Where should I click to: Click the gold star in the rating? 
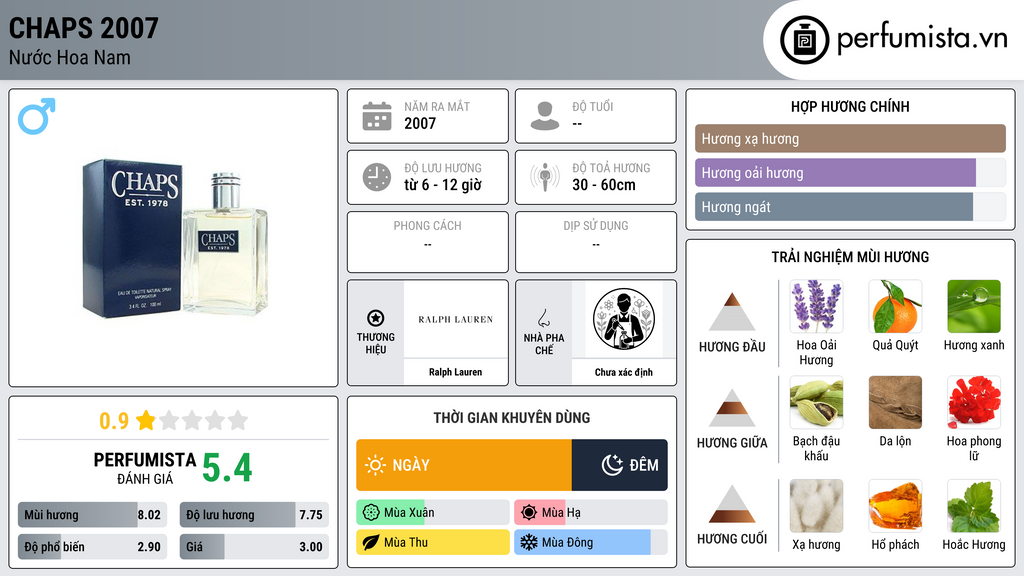click(146, 420)
